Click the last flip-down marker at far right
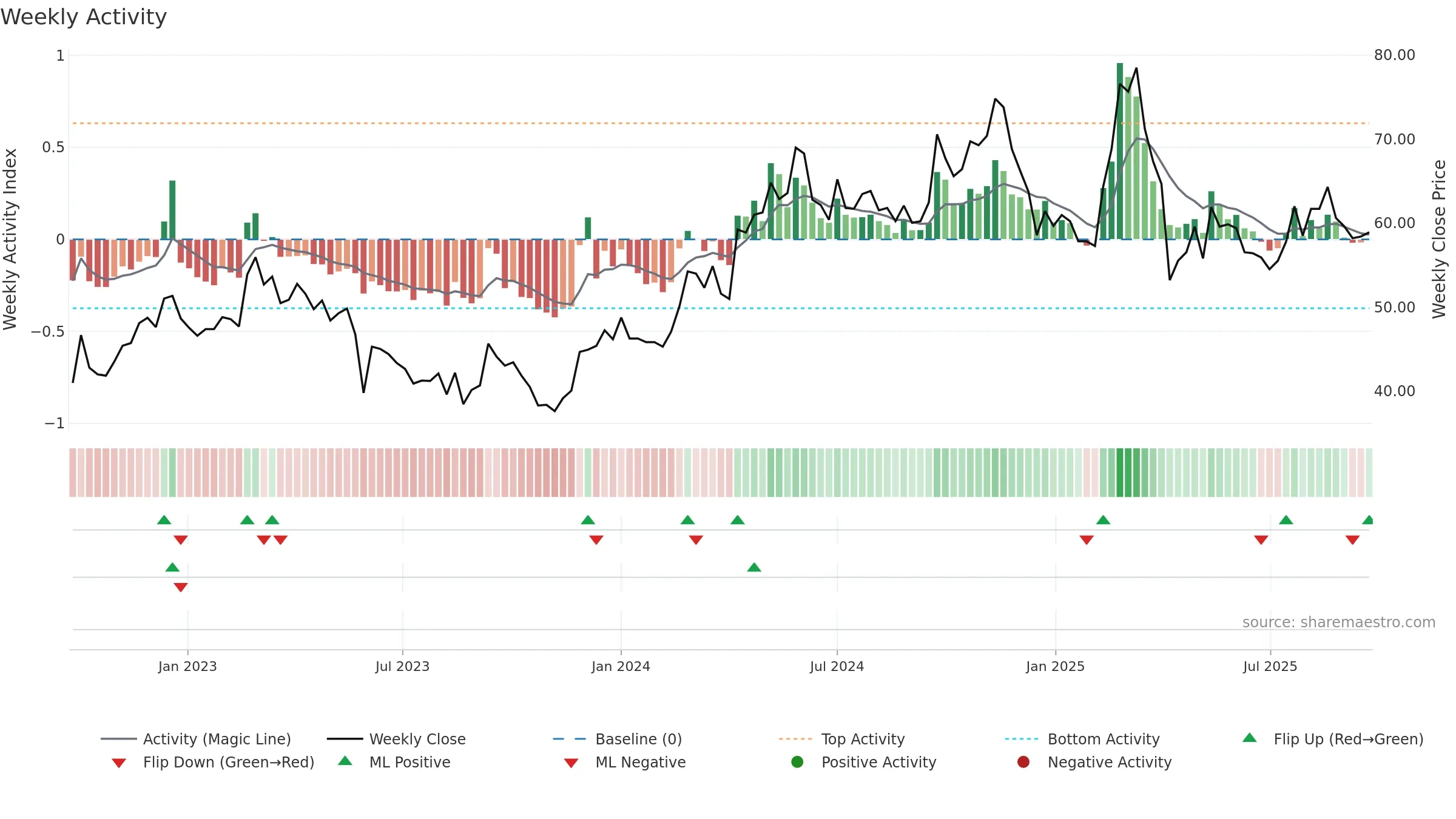1456x819 pixels. pos(1352,540)
